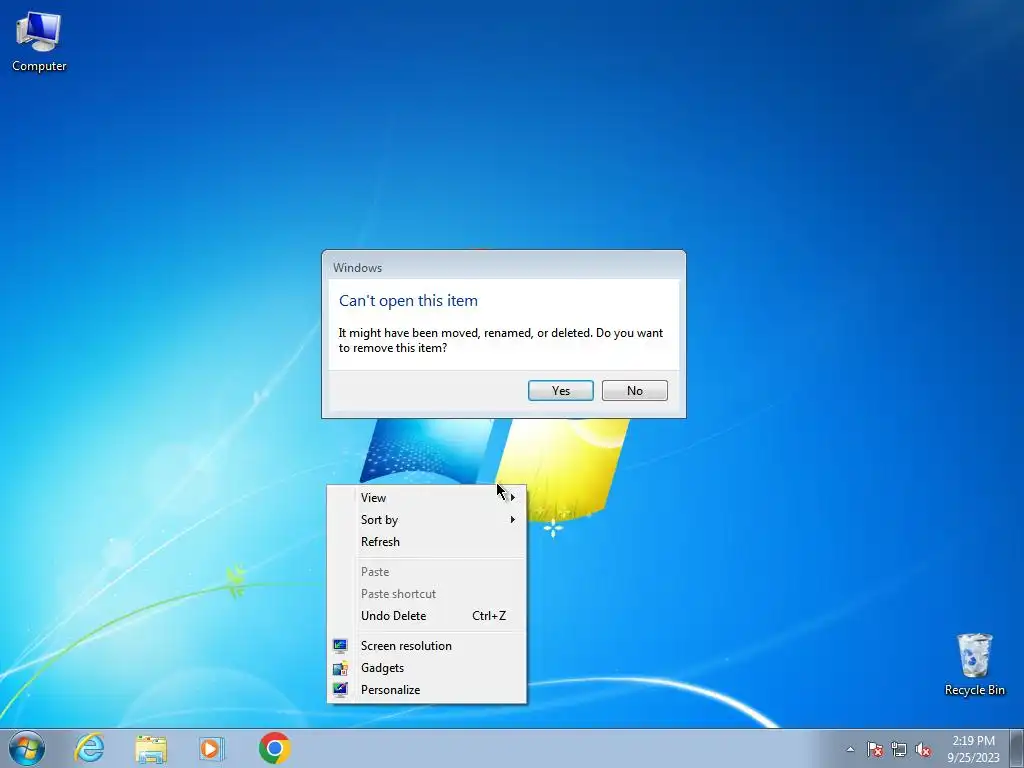
Task: Click the Show desktop strip button
Action: [1016, 748]
